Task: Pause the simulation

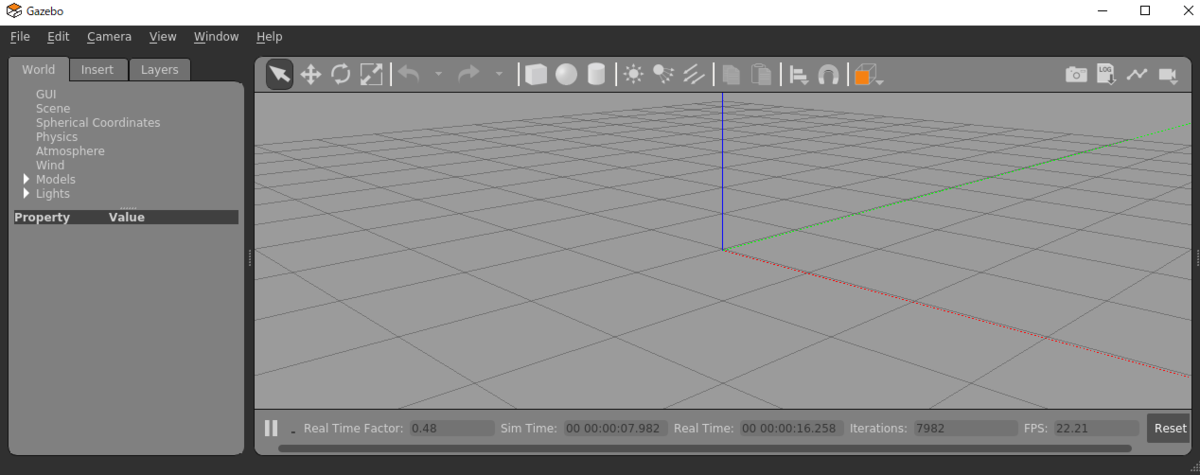Action: [x=271, y=428]
